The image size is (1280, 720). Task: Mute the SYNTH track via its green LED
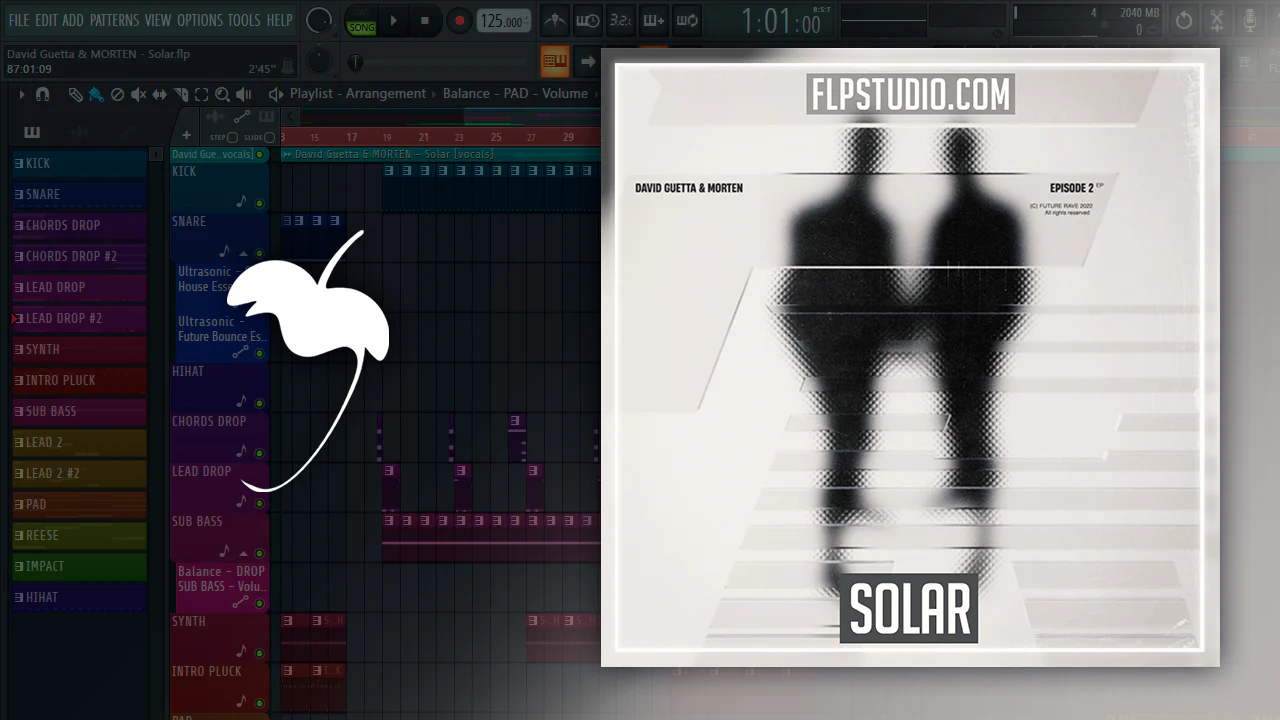[x=260, y=653]
